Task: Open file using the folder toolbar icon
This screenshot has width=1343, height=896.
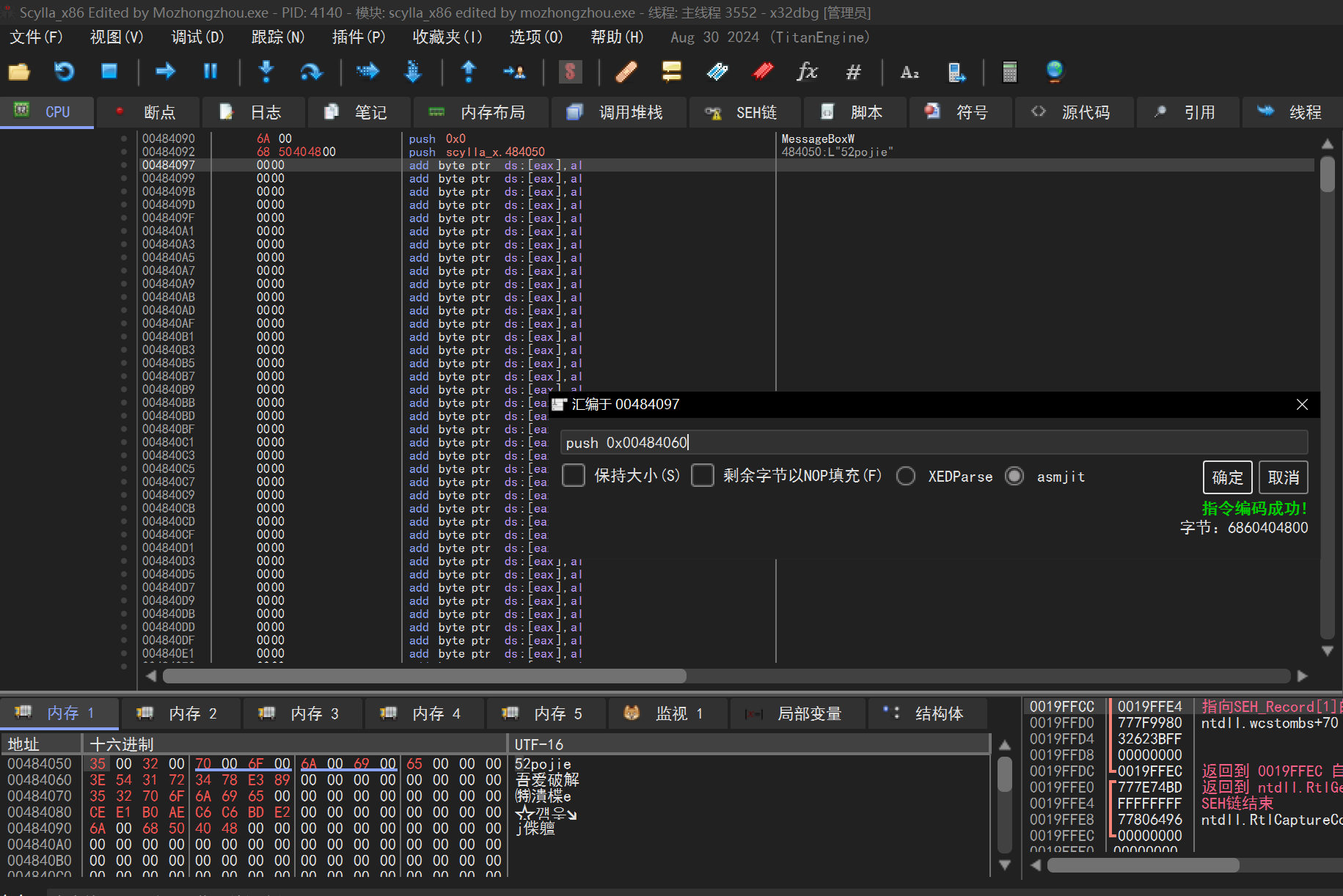Action: pos(19,71)
